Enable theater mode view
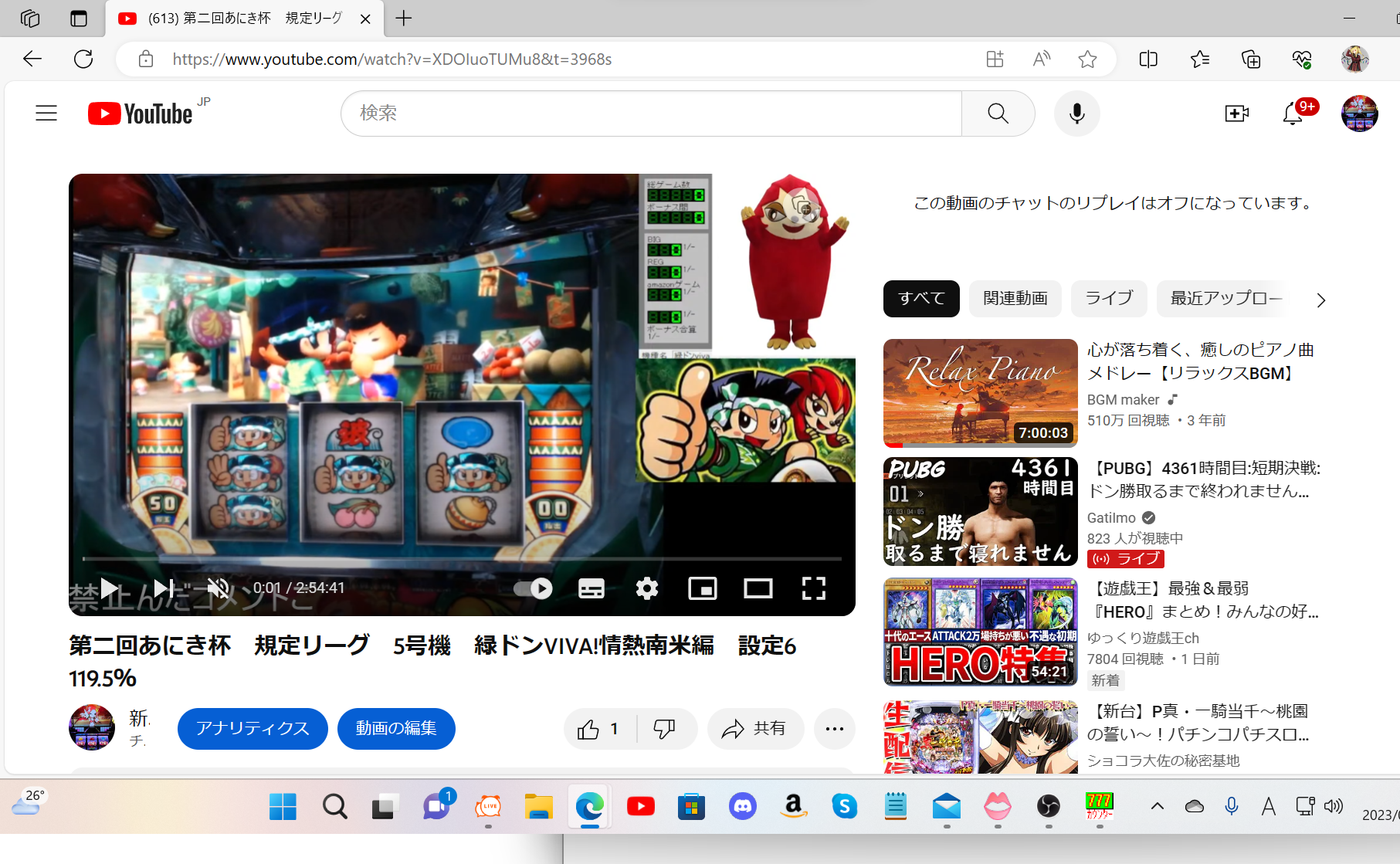 click(x=758, y=588)
